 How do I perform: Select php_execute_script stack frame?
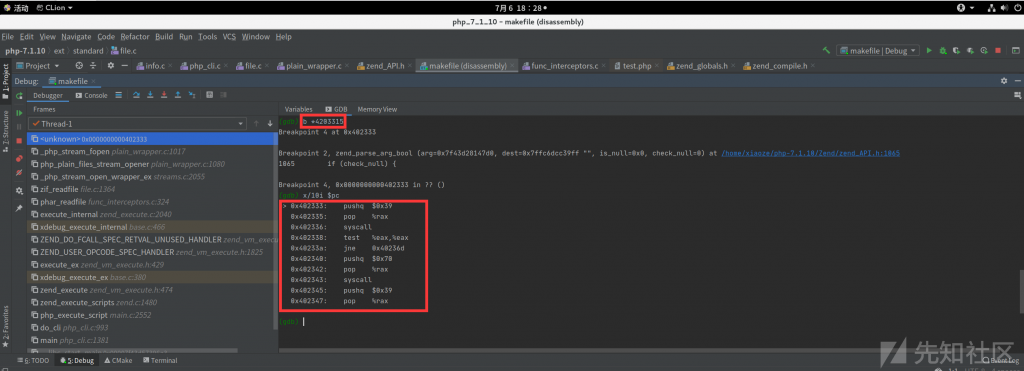pyautogui.click(x=152, y=315)
